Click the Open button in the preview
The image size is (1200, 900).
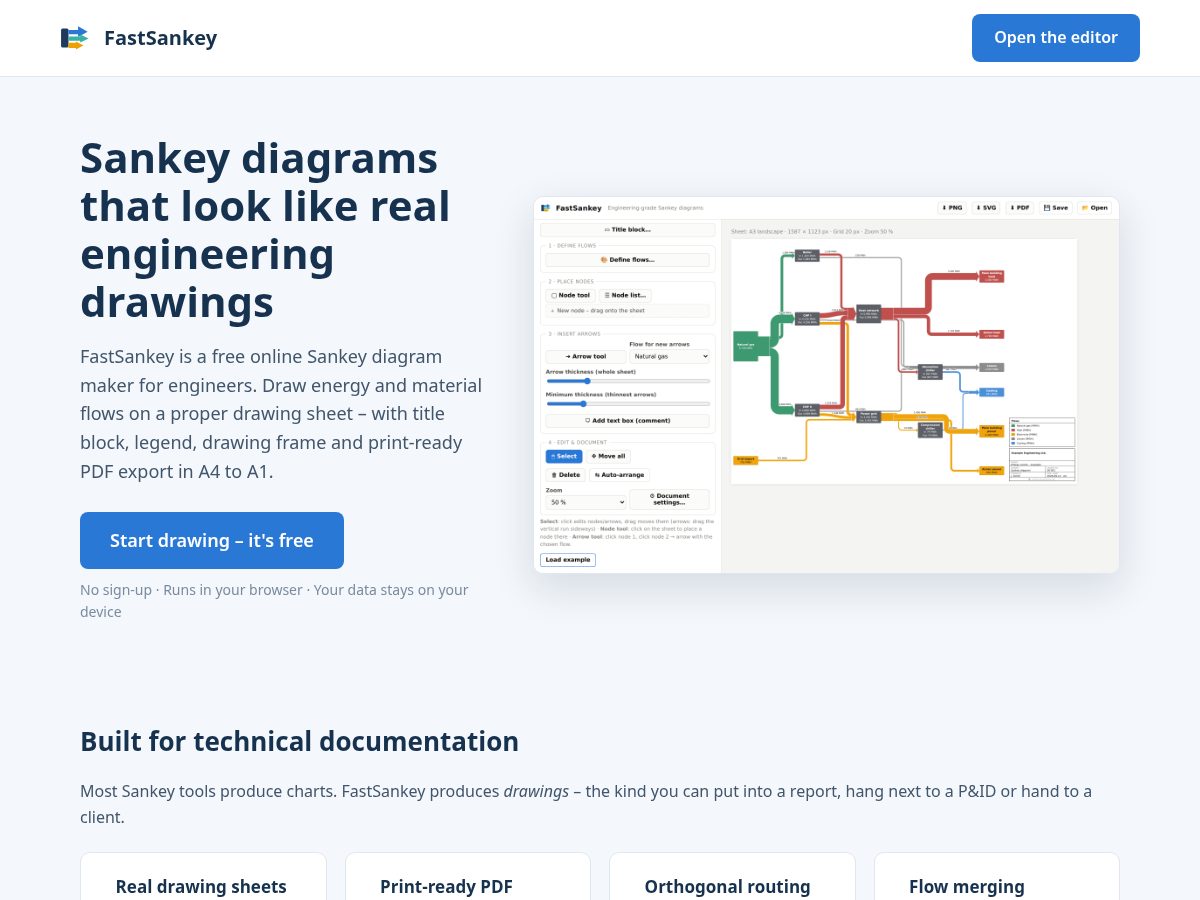1094,208
